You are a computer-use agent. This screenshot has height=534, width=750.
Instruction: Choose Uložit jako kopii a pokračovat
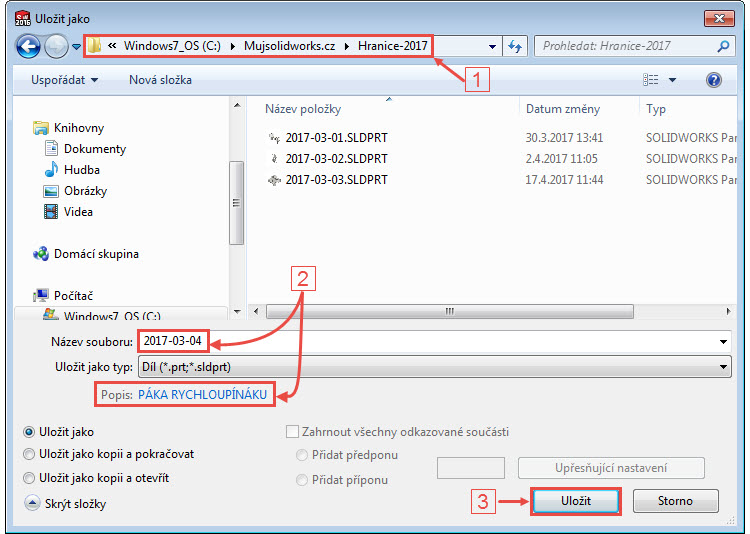30,454
